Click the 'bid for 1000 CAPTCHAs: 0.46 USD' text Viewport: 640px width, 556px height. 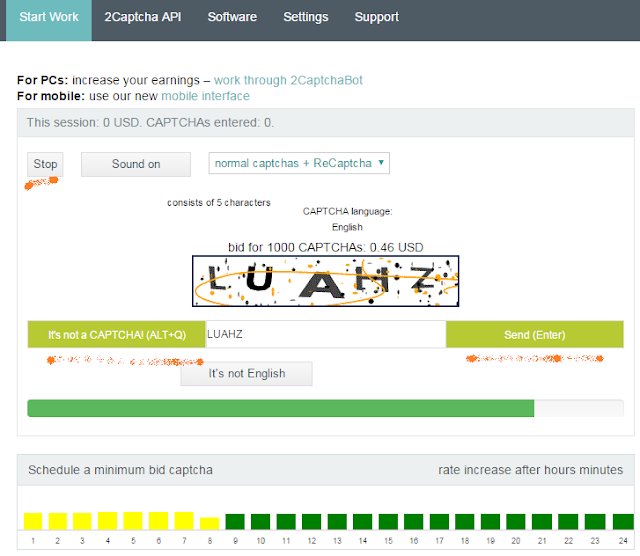click(326, 247)
